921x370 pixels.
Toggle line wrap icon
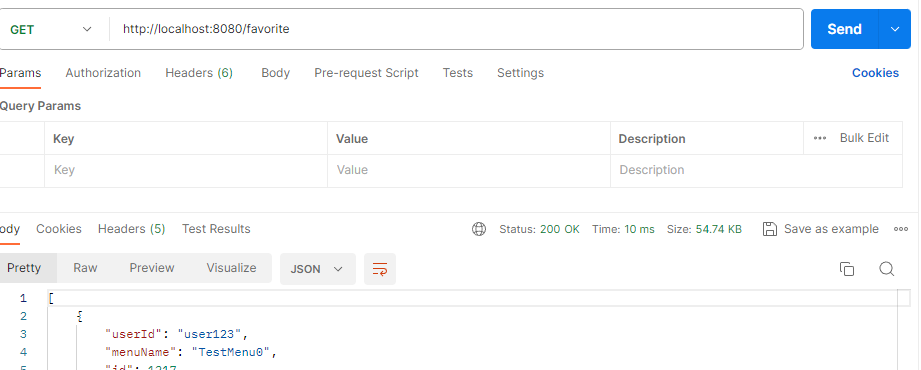coord(380,269)
